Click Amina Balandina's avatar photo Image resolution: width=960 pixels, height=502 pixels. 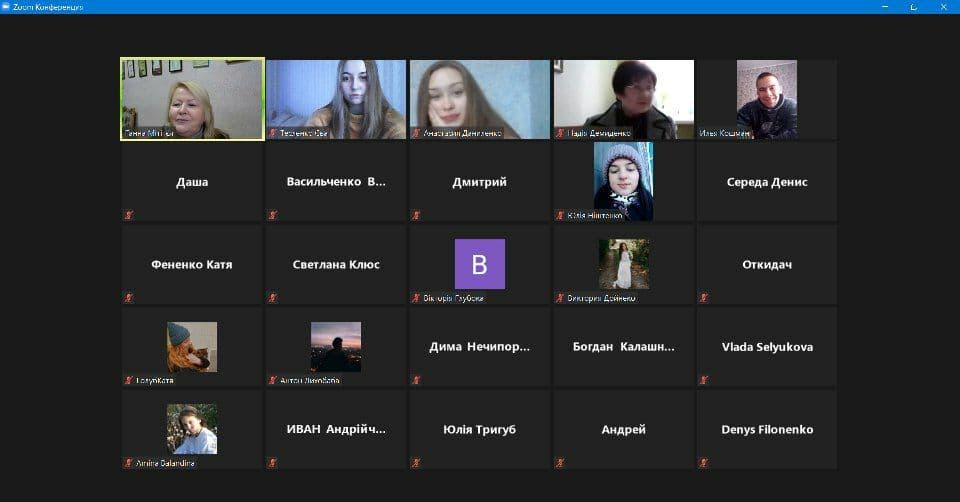point(192,429)
